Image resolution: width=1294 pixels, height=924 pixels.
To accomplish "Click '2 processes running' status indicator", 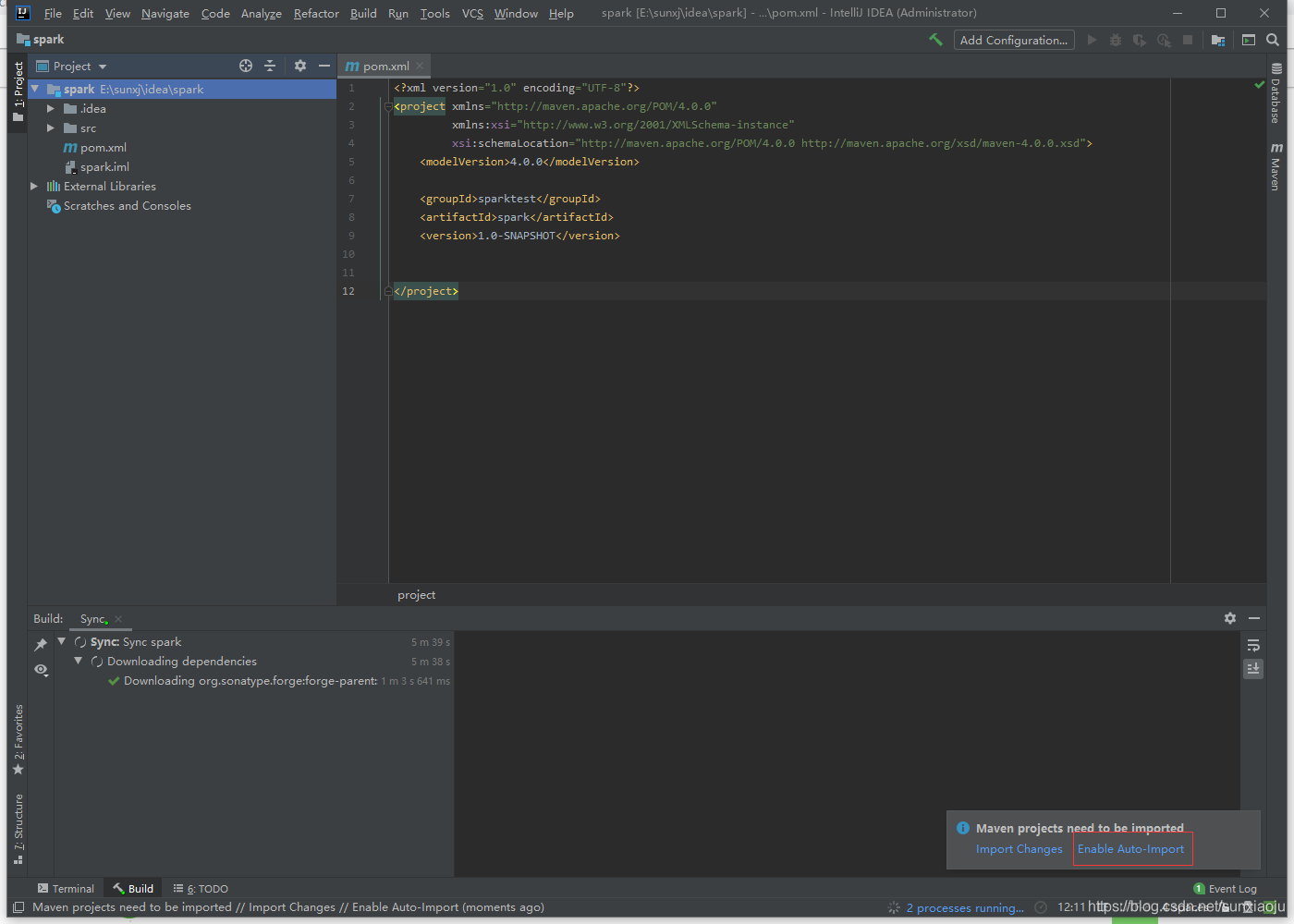I will click(x=964, y=907).
